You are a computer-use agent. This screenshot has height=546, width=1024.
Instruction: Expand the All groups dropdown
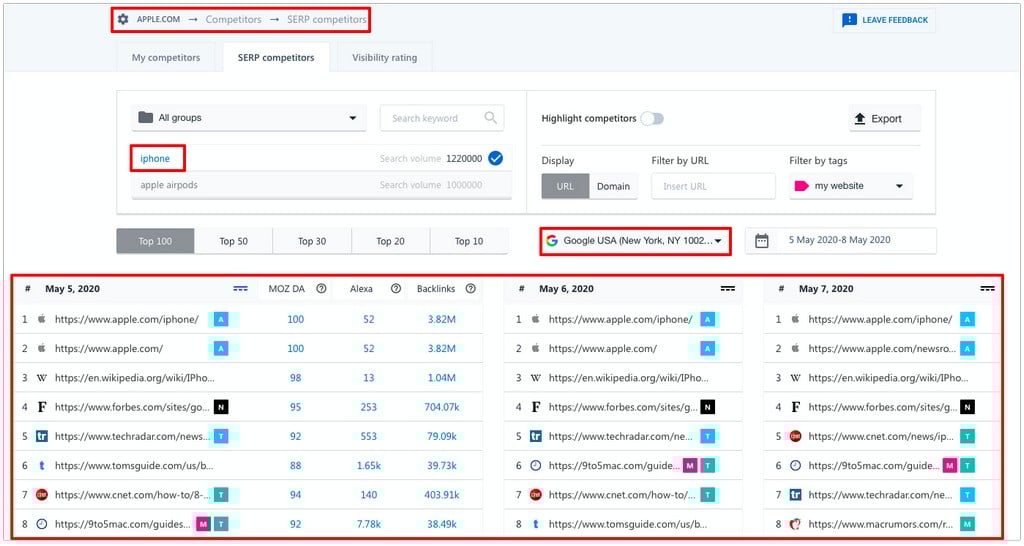(248, 118)
